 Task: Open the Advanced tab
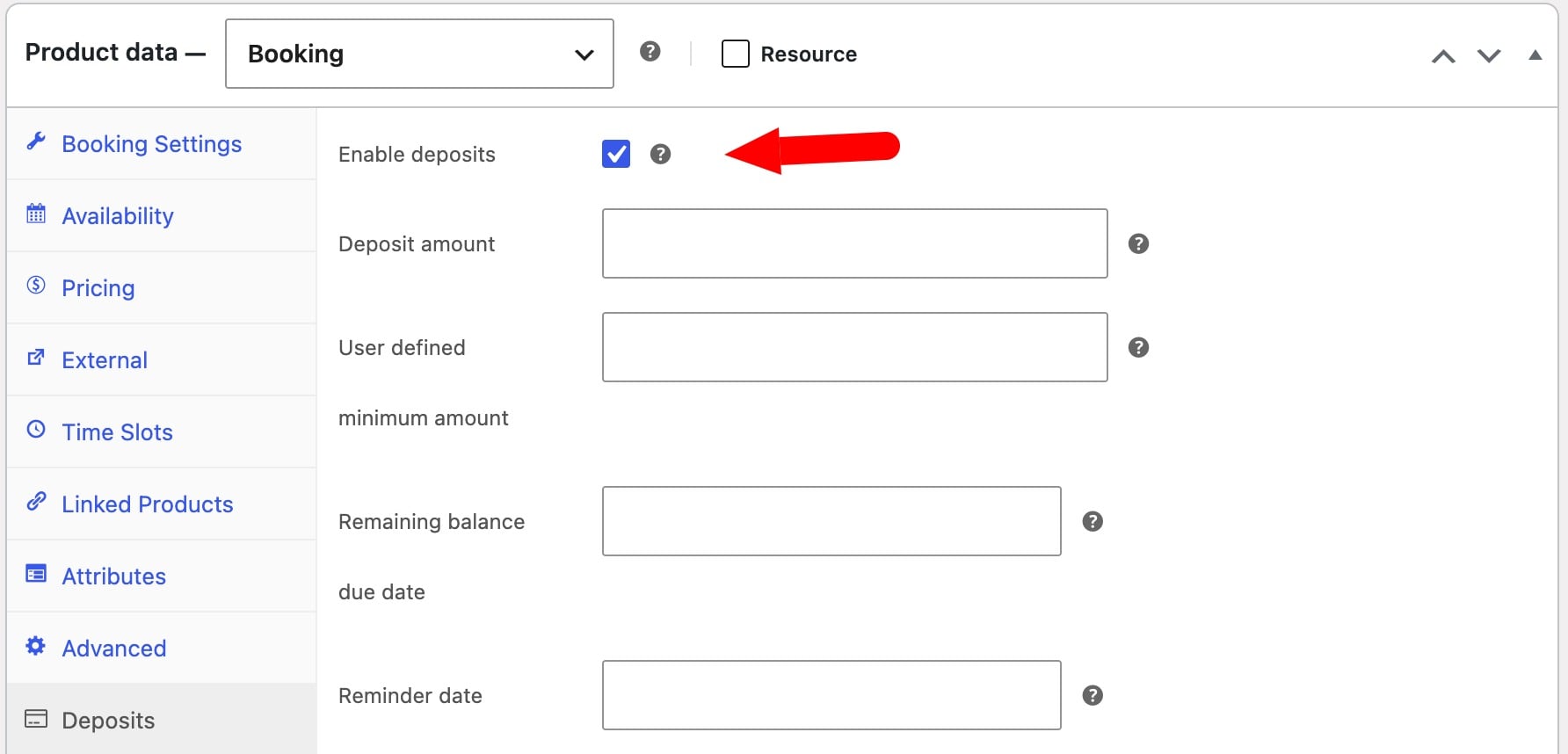tap(162, 649)
